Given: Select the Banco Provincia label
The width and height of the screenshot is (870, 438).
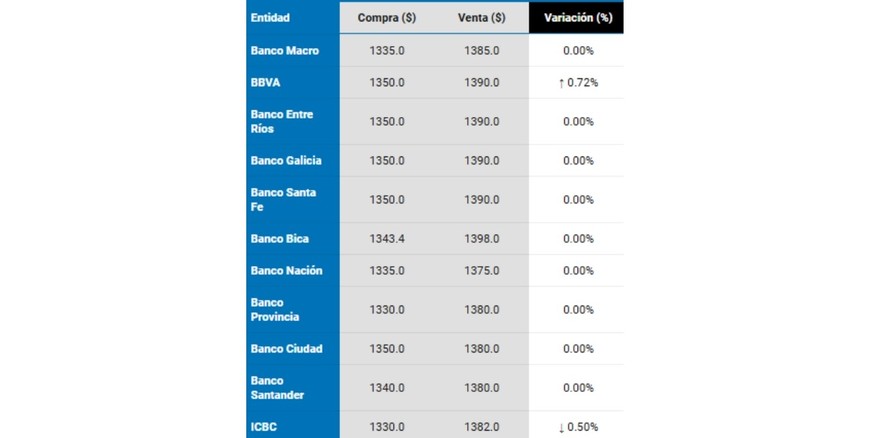Looking at the screenshot, I should (x=274, y=309).
